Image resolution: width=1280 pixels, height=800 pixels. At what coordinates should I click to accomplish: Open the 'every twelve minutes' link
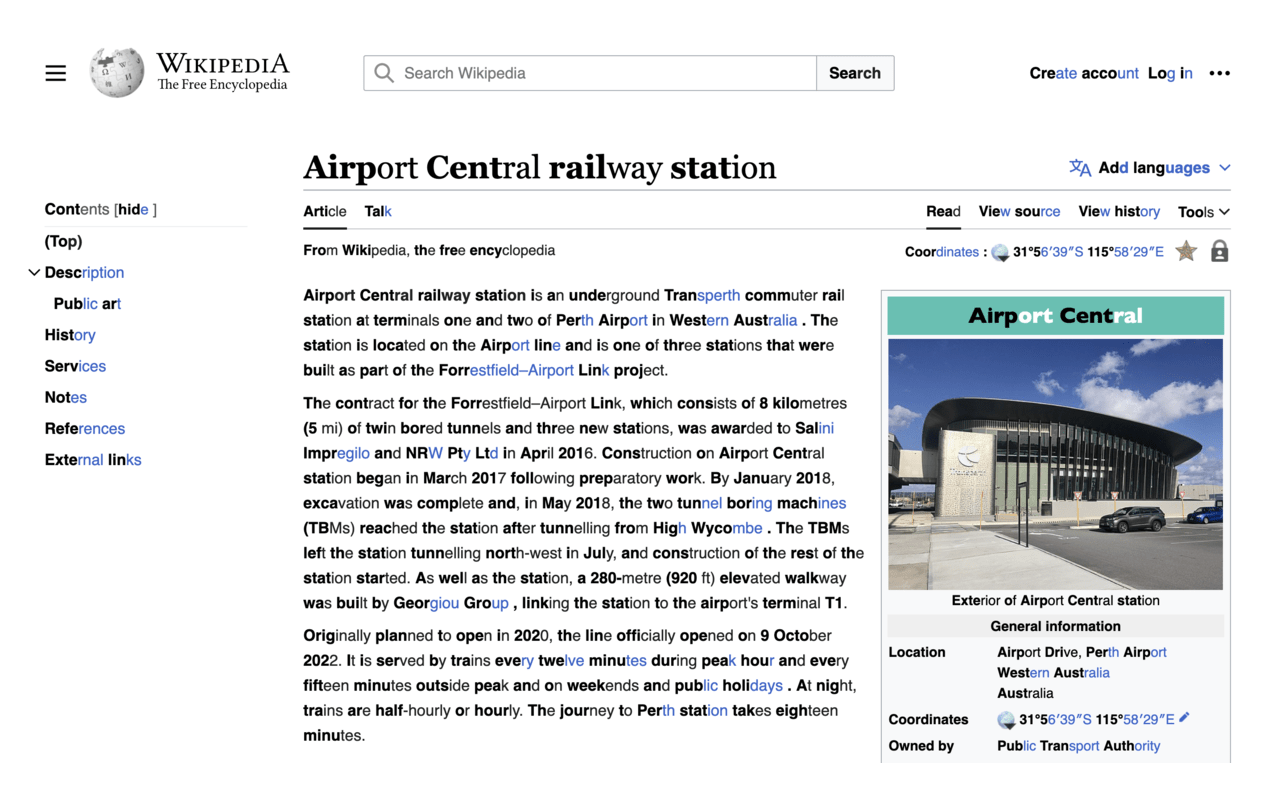(570, 660)
